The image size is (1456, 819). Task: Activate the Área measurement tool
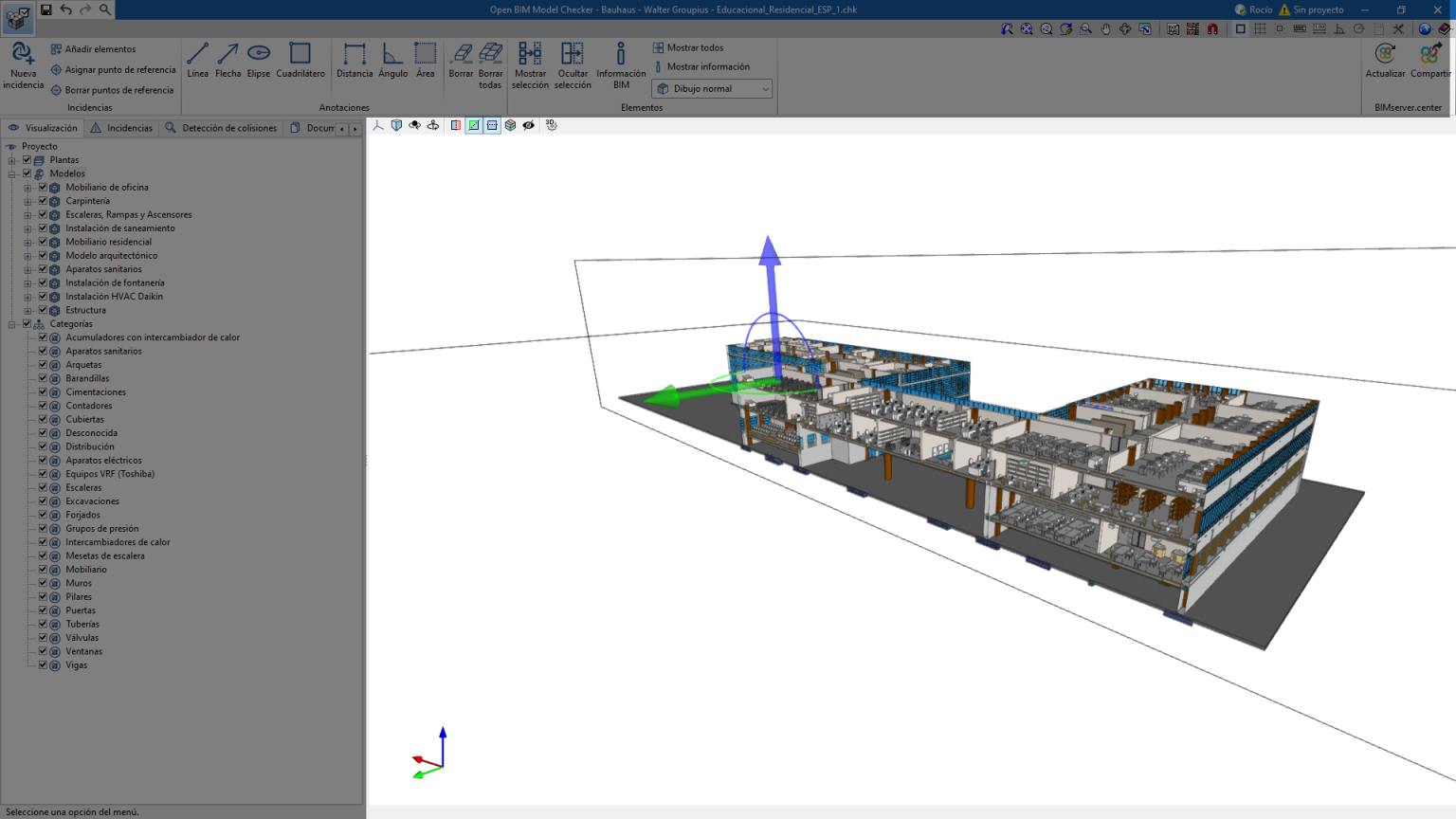point(426,61)
